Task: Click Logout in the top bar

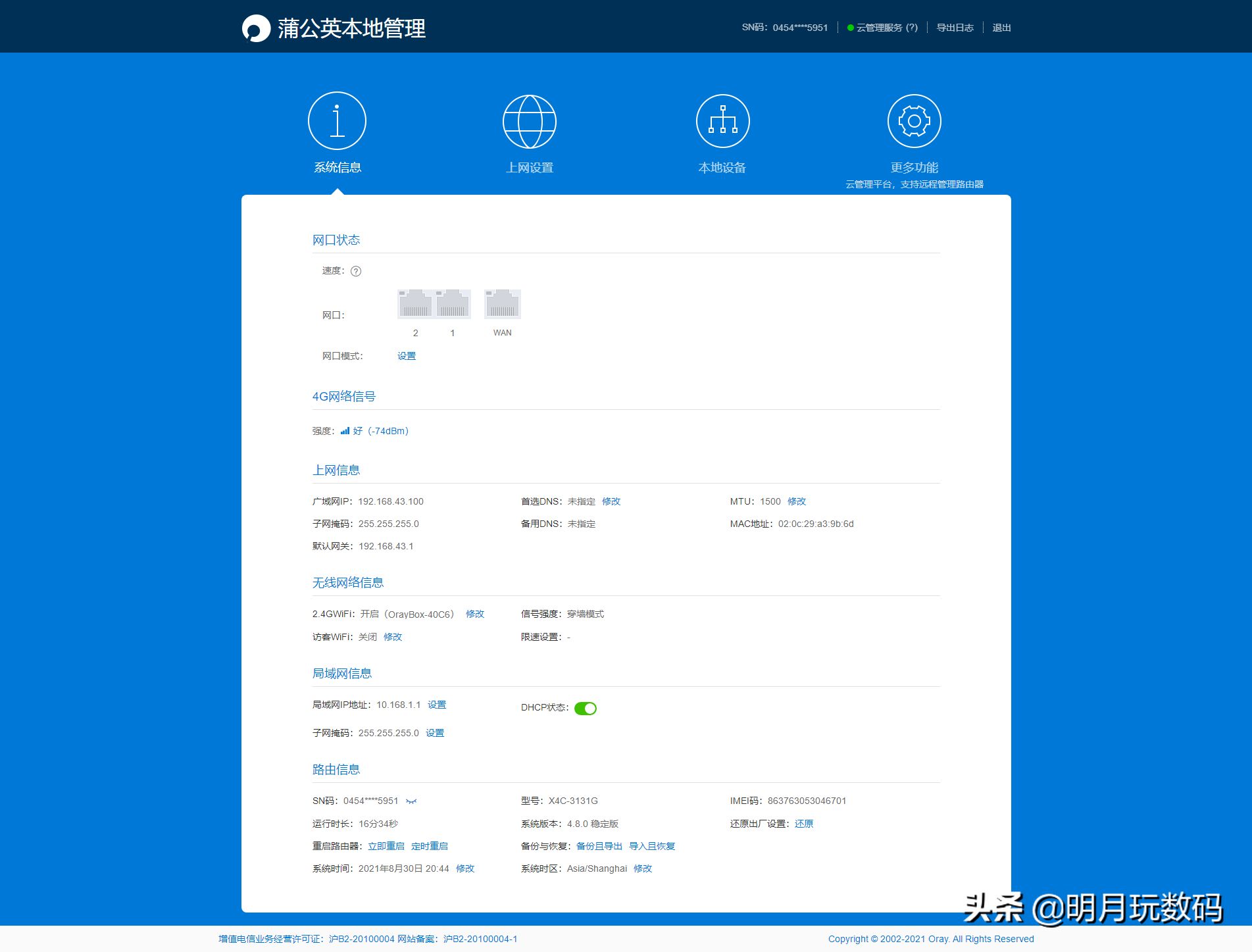Action: click(1001, 28)
